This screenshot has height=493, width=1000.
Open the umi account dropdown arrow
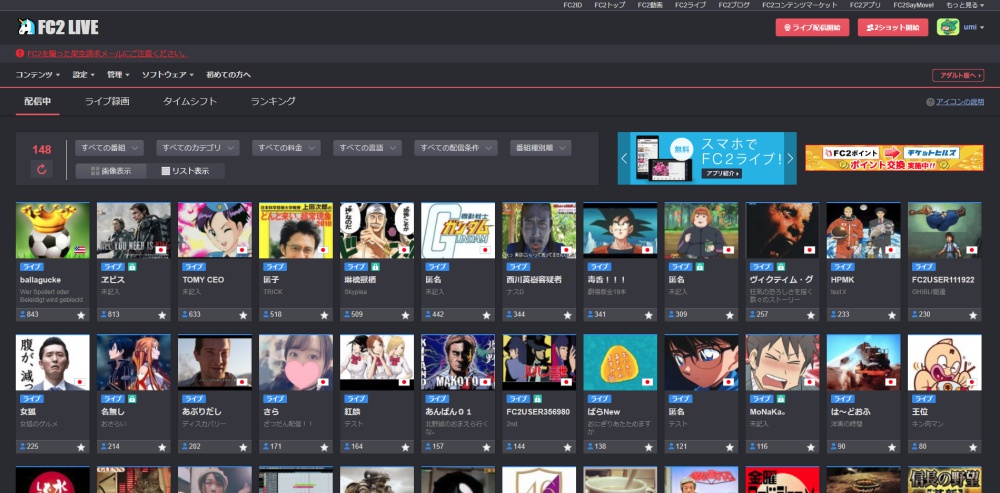point(982,27)
